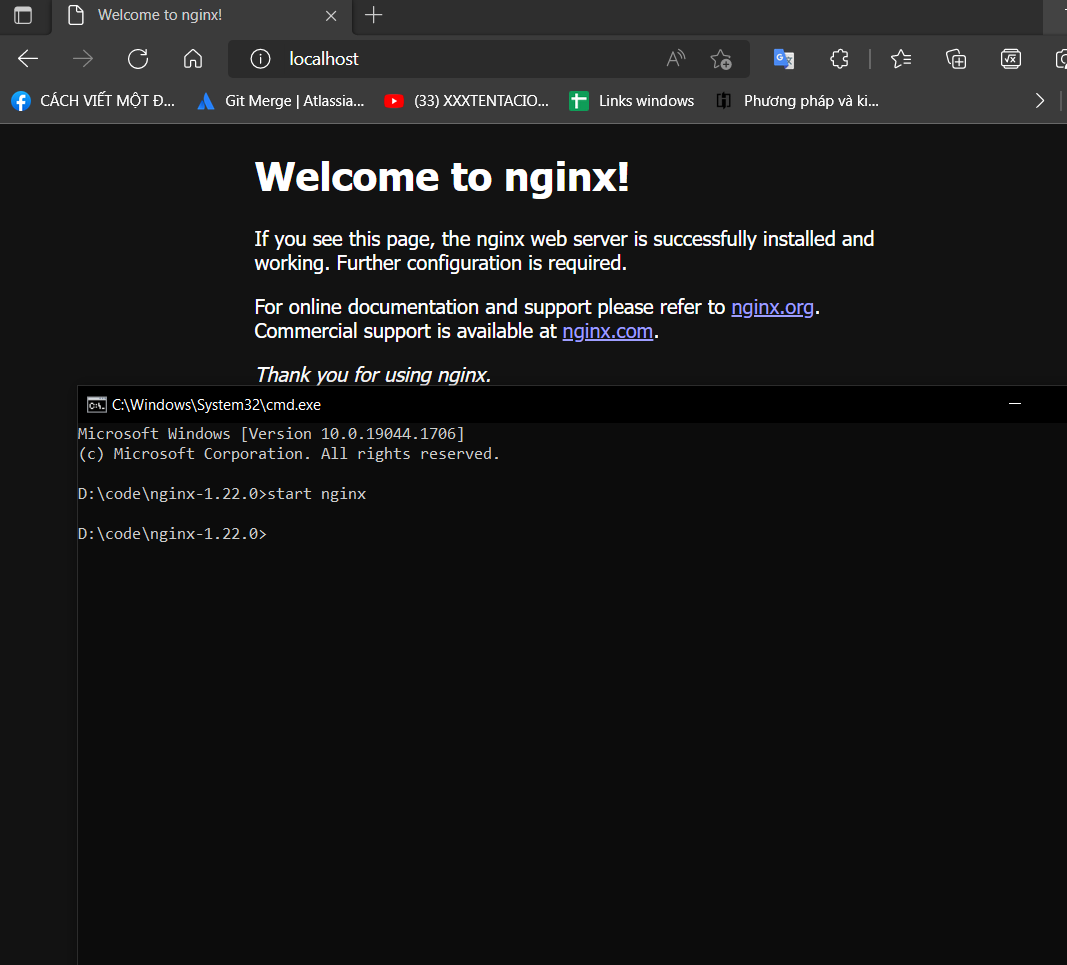View site information icon in address bar
The height and width of the screenshot is (965, 1067).
pyautogui.click(x=260, y=59)
